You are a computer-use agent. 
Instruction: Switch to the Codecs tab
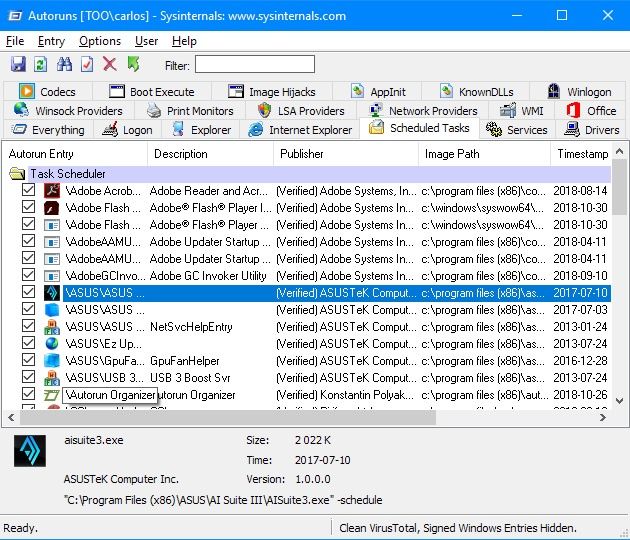click(47, 92)
